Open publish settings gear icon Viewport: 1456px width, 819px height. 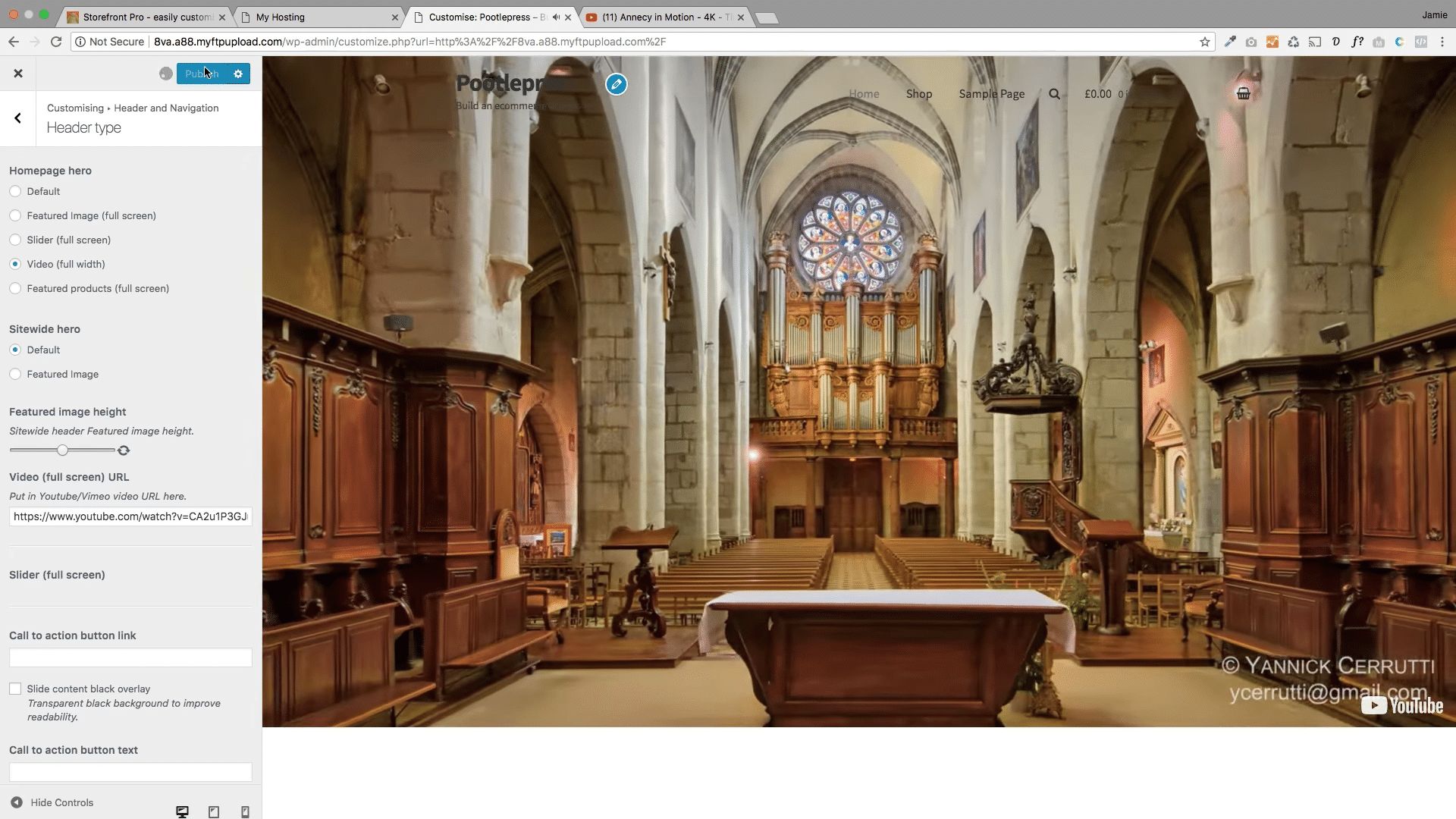tap(238, 74)
